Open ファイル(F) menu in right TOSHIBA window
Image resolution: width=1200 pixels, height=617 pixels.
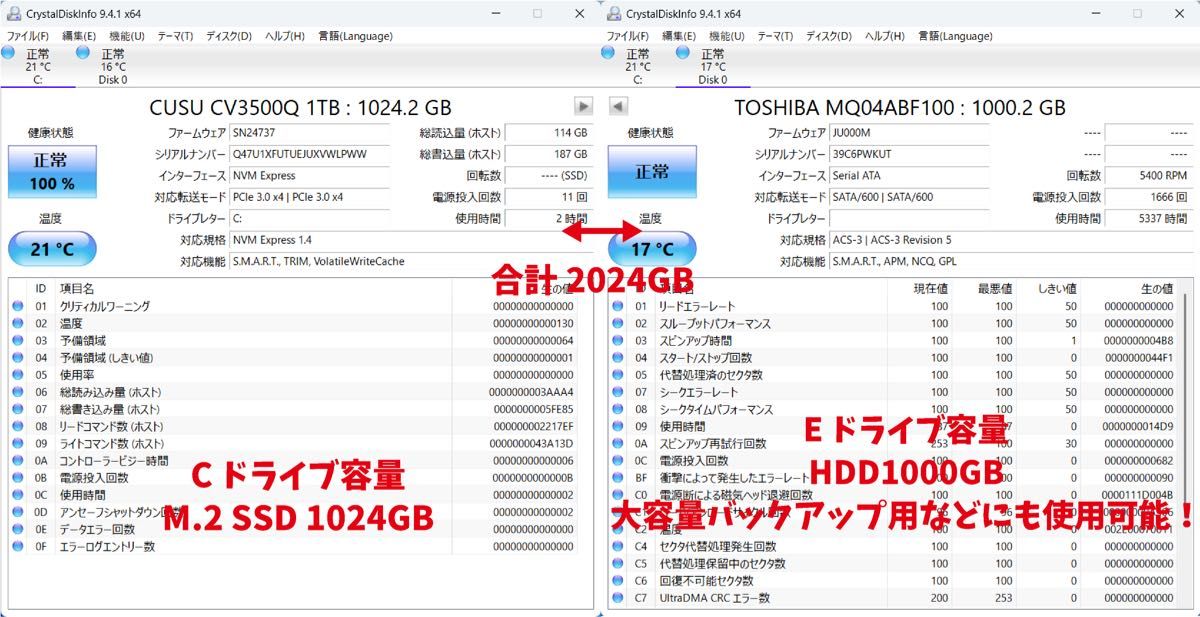(x=628, y=36)
